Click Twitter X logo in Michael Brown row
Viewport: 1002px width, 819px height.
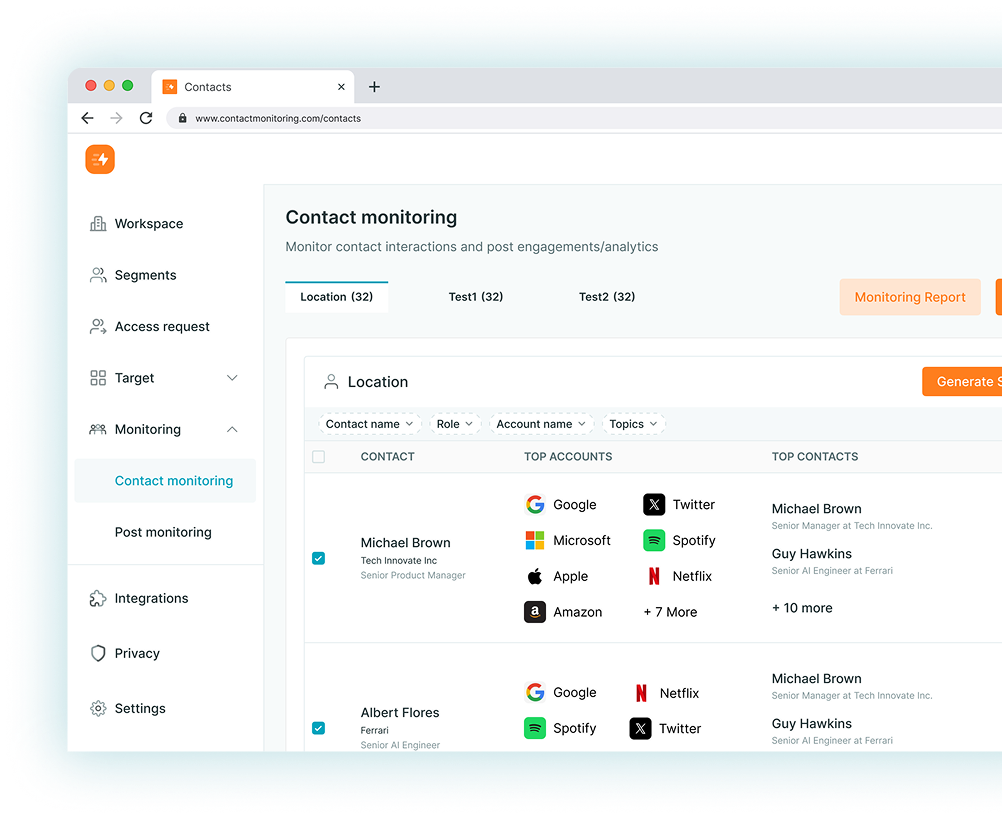(x=654, y=505)
